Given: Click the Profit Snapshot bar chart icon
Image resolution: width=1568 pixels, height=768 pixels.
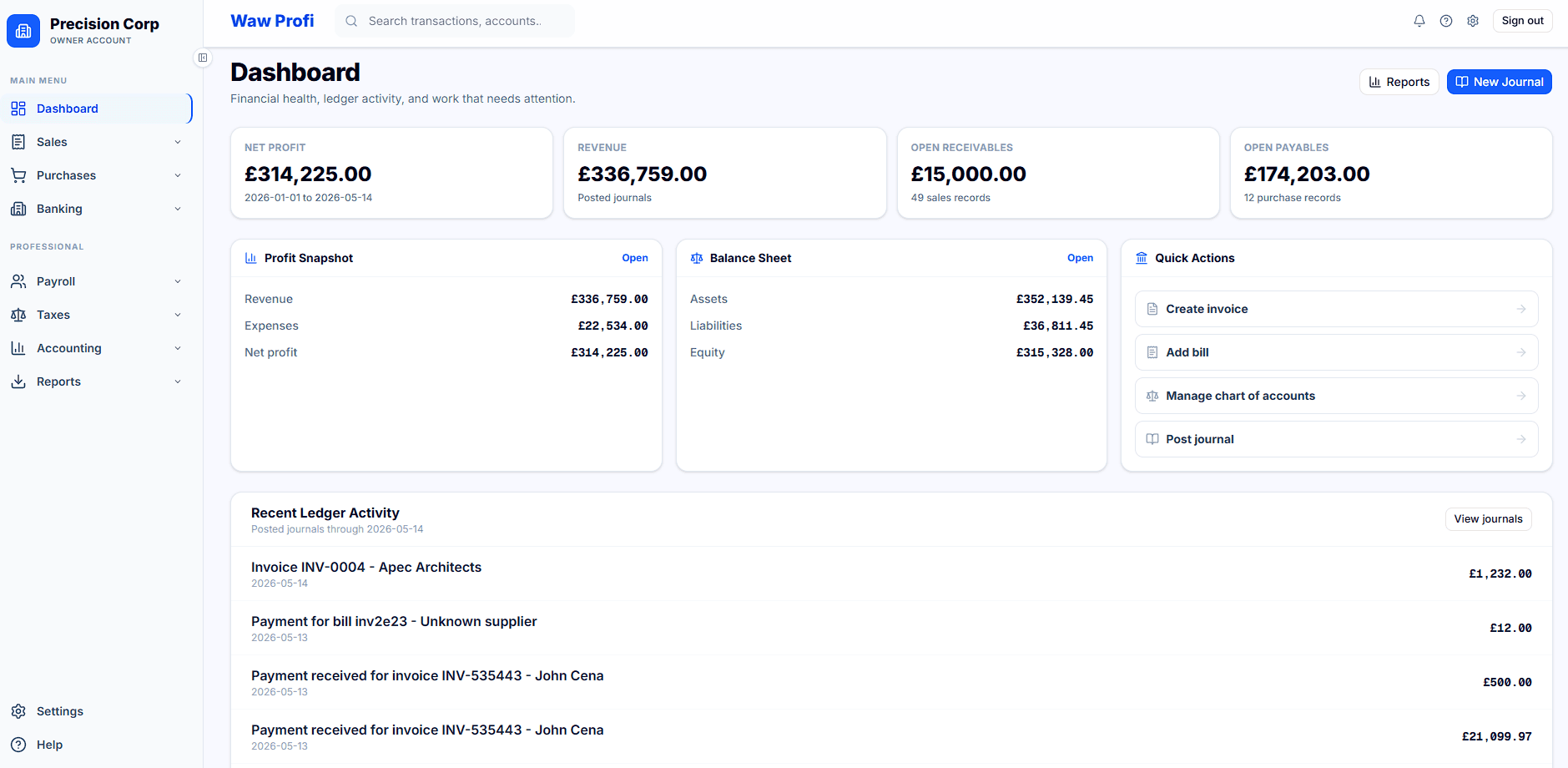Looking at the screenshot, I should 250,258.
